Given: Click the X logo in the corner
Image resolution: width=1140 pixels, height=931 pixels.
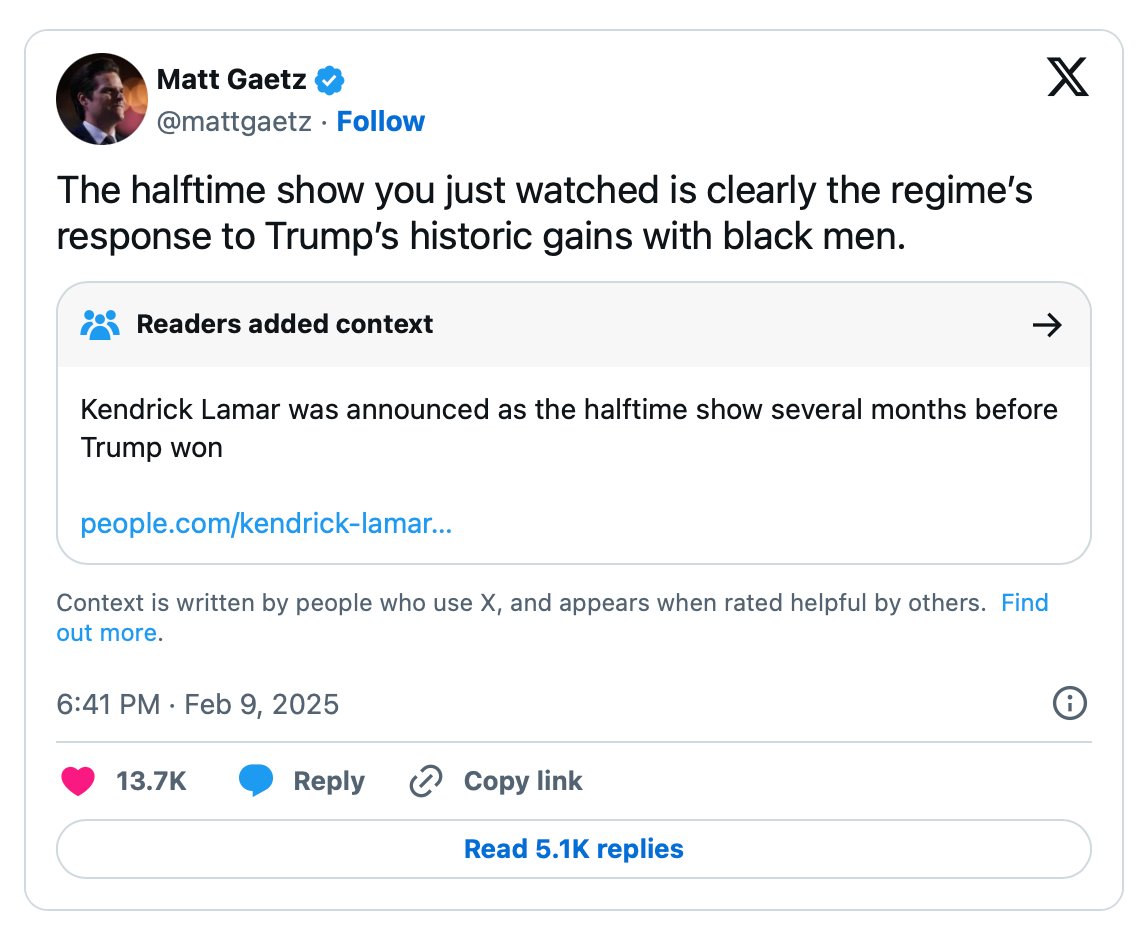Looking at the screenshot, I should click(x=1068, y=77).
